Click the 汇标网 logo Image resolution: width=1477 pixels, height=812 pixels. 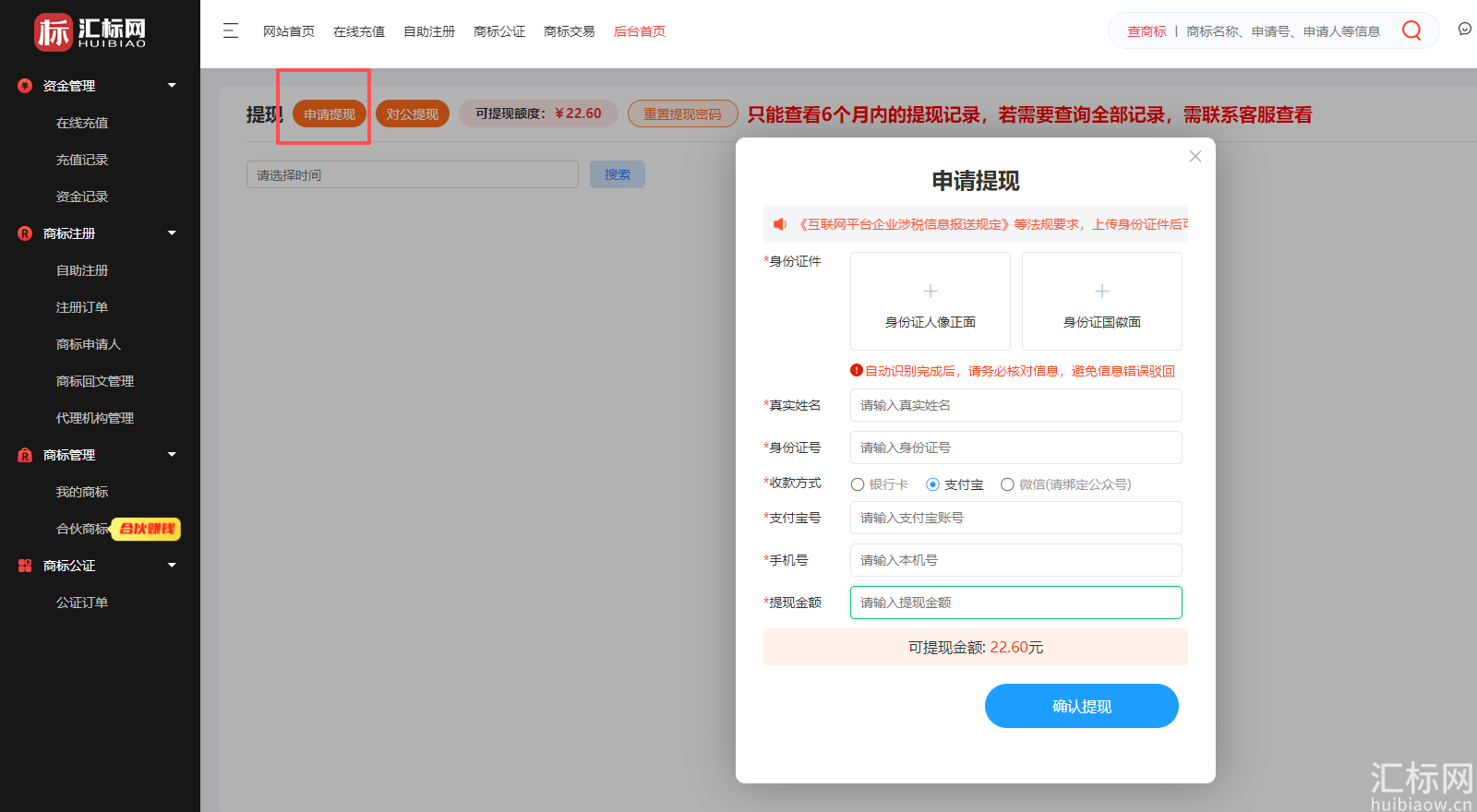click(90, 32)
